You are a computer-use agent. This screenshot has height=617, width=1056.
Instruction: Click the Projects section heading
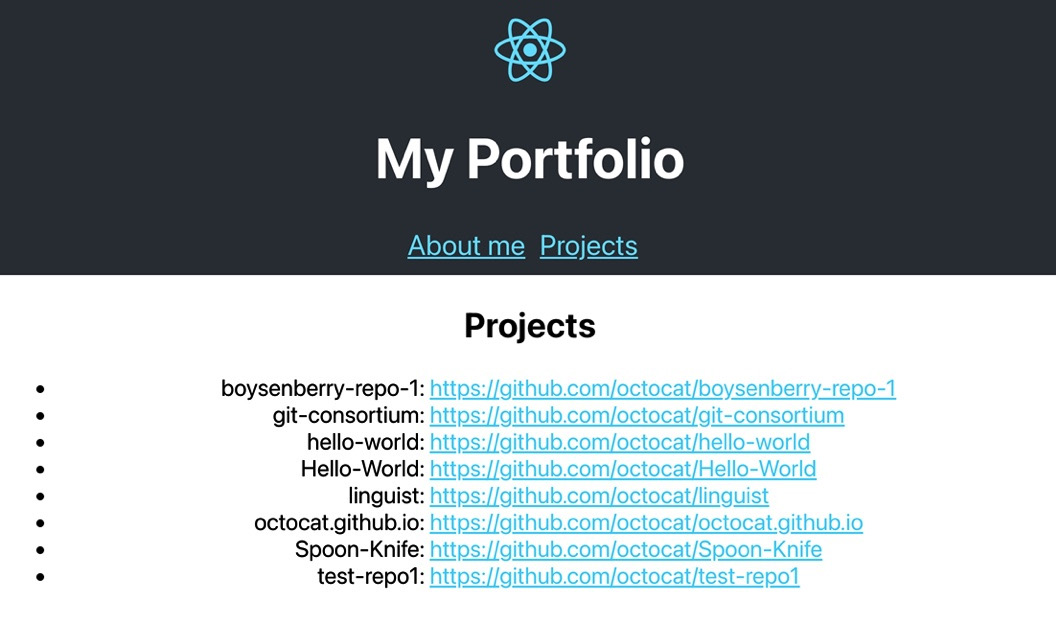[528, 325]
